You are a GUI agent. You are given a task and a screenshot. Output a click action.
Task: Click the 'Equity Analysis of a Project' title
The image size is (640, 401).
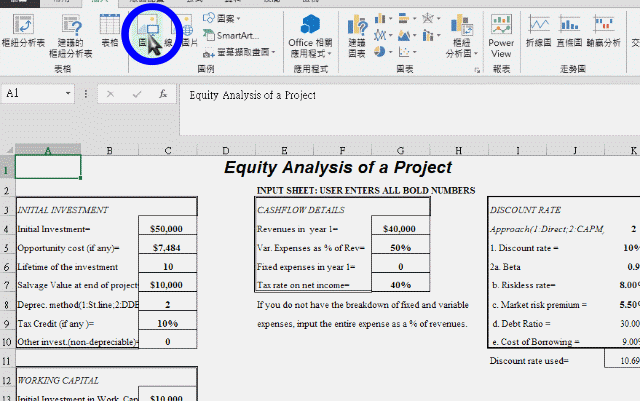coord(338,167)
